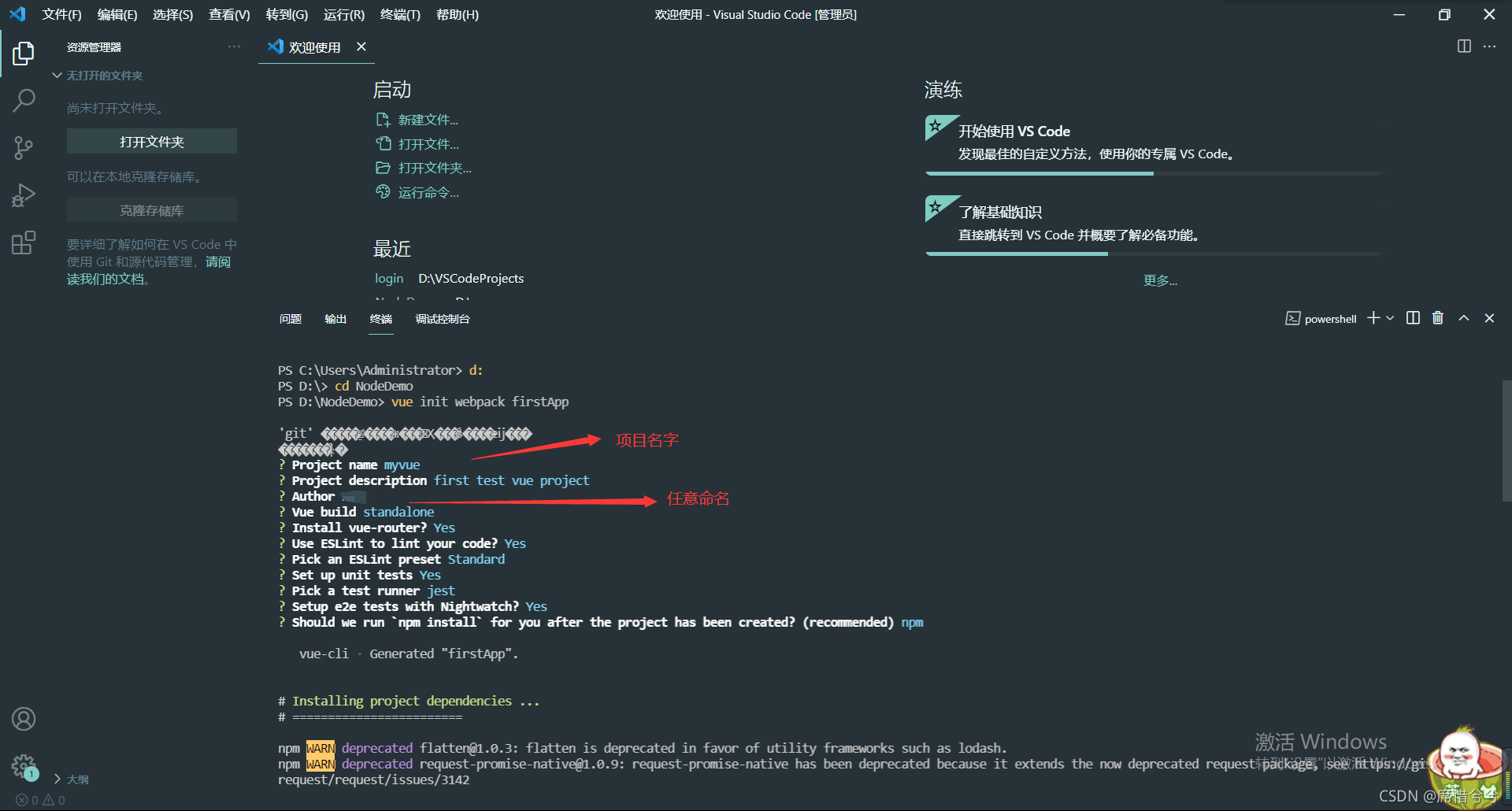The height and width of the screenshot is (811, 1512).
Task: Open the 查看(V) menu
Action: [229, 14]
